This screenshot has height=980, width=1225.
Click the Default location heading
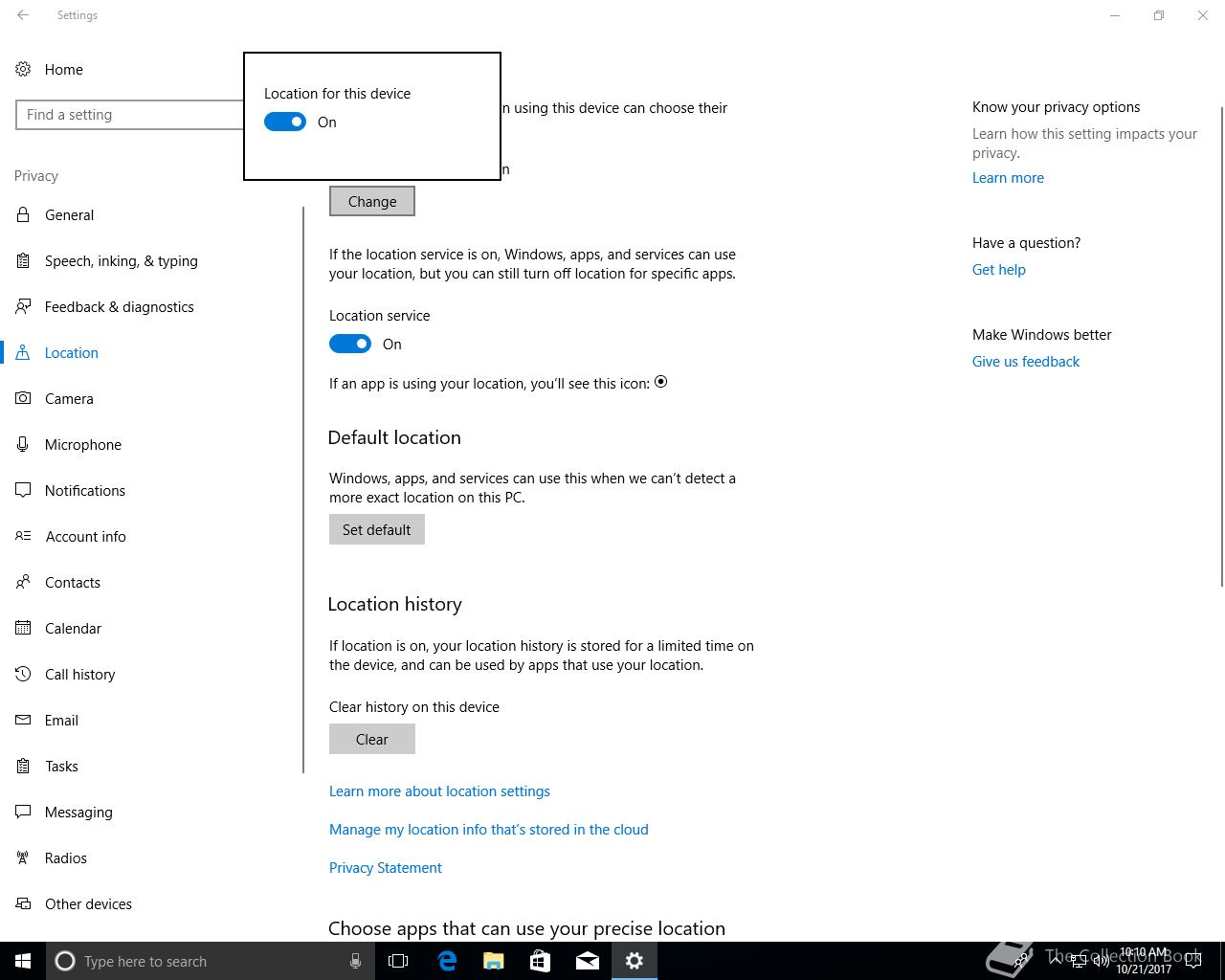point(394,437)
